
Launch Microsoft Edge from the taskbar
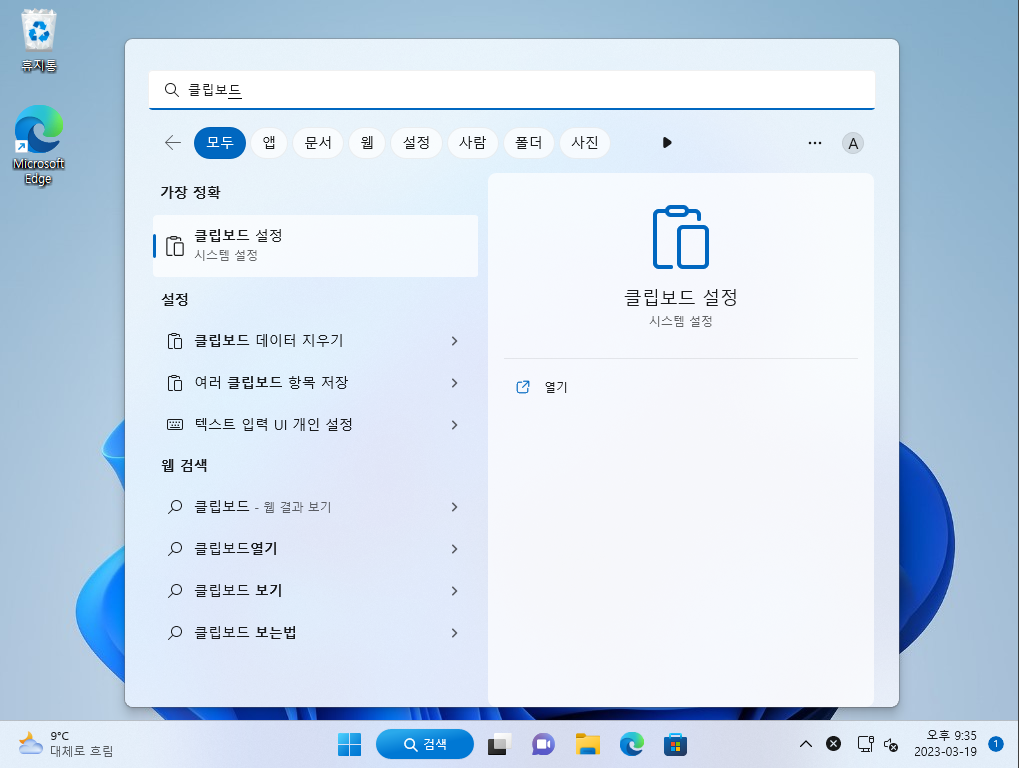coord(632,745)
